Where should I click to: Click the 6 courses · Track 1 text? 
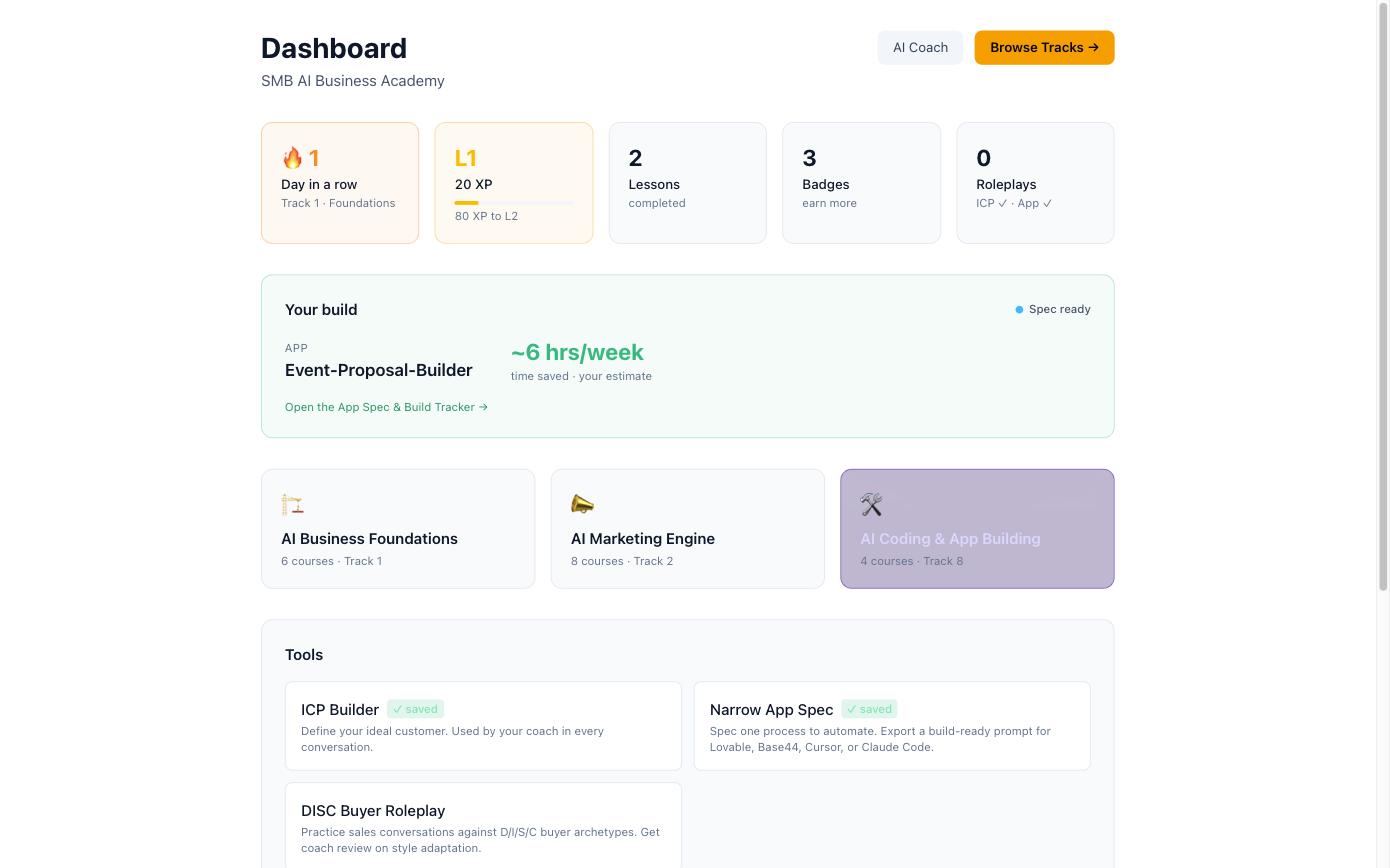[x=331, y=561]
